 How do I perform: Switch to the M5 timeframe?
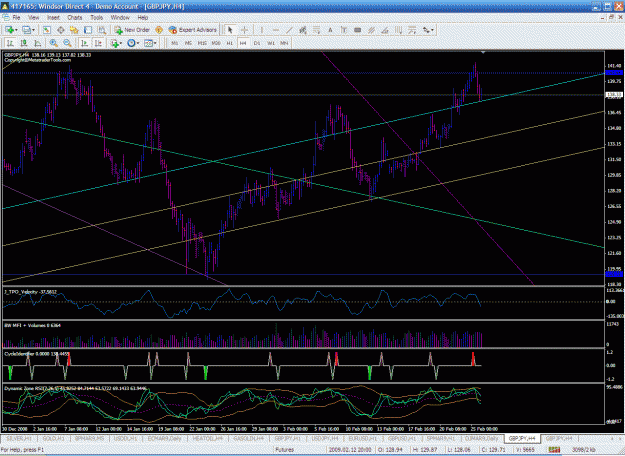(188, 43)
